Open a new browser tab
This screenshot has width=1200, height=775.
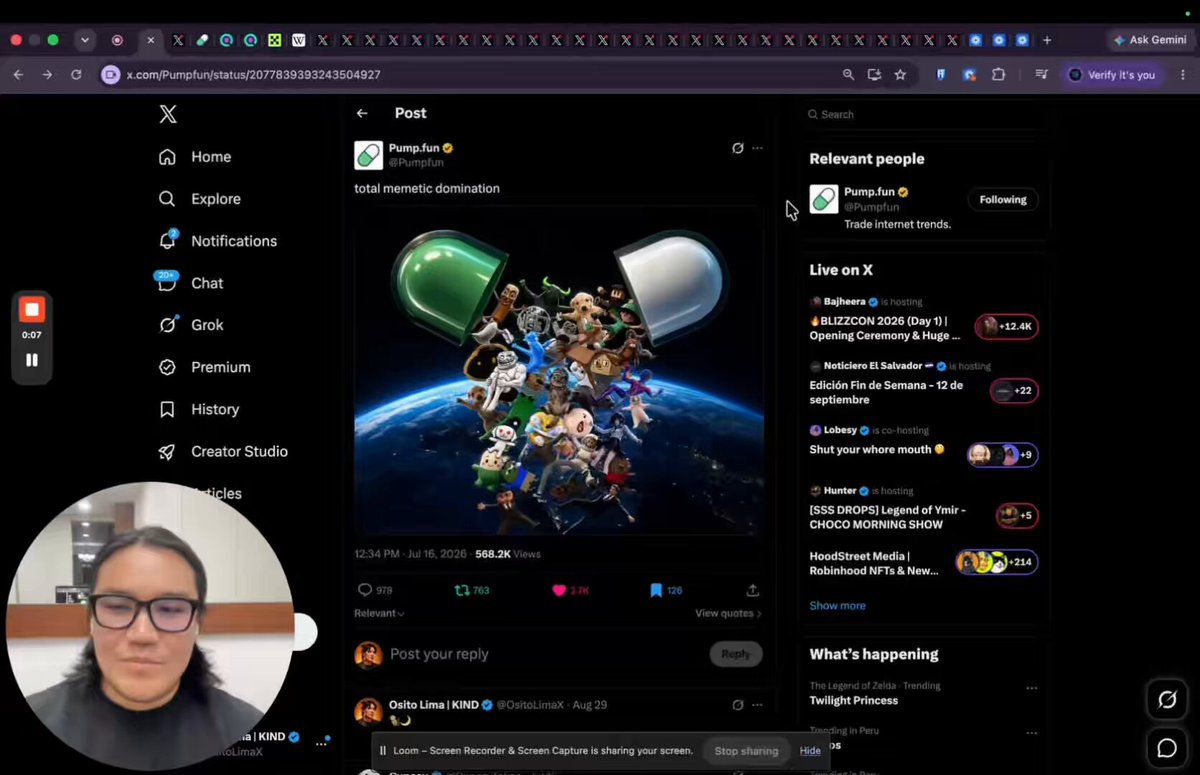pyautogui.click(x=1047, y=40)
